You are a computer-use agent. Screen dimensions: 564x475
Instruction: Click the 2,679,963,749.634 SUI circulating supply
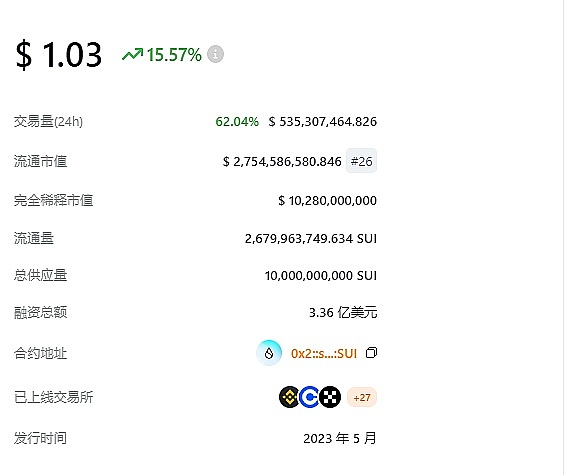pyautogui.click(x=311, y=238)
